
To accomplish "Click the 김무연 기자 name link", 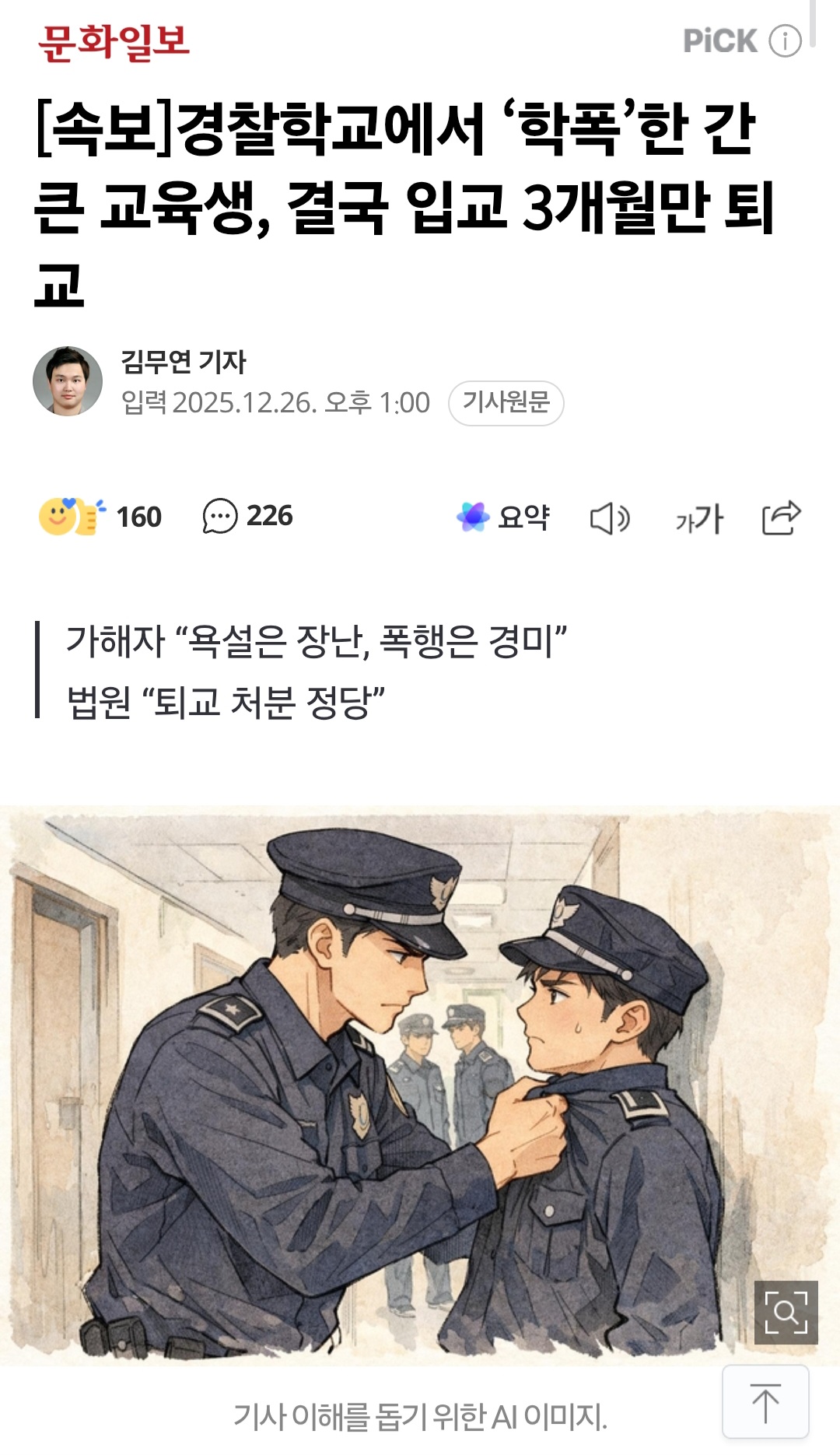I will (184, 362).
